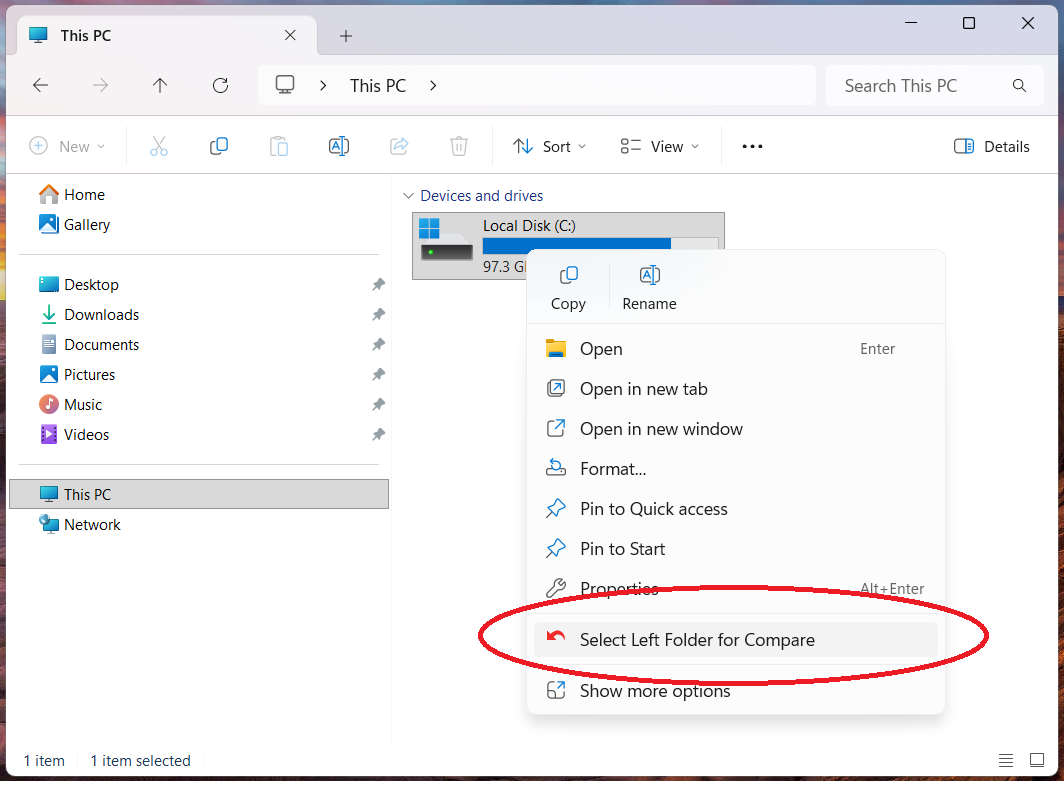The image size is (1064, 800).
Task: Click the search magnifier icon
Action: point(1019,85)
